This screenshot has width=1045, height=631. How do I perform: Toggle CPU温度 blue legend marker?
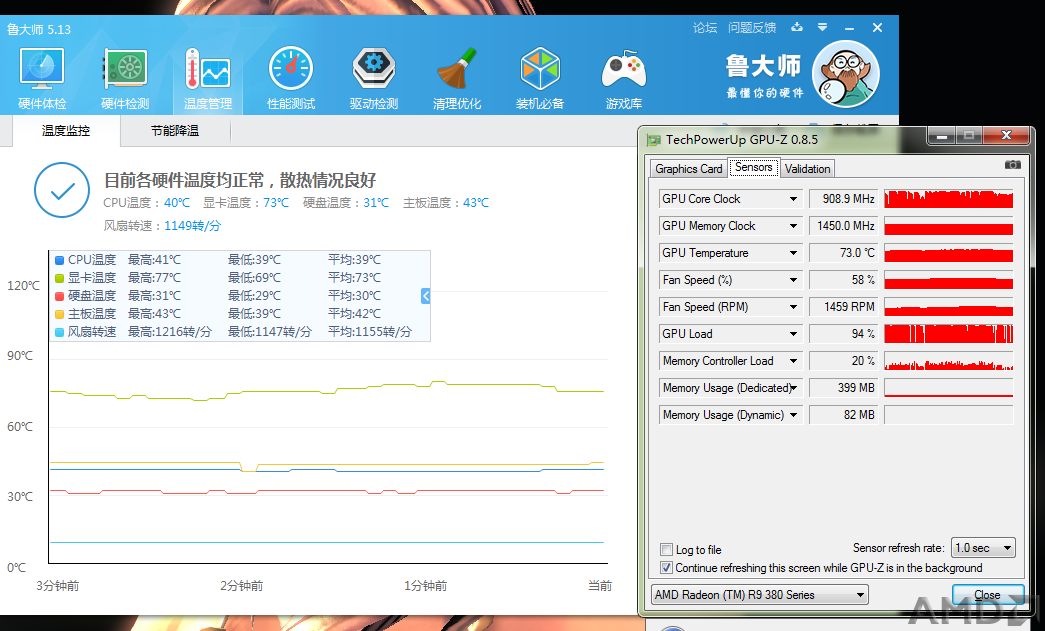(59, 260)
